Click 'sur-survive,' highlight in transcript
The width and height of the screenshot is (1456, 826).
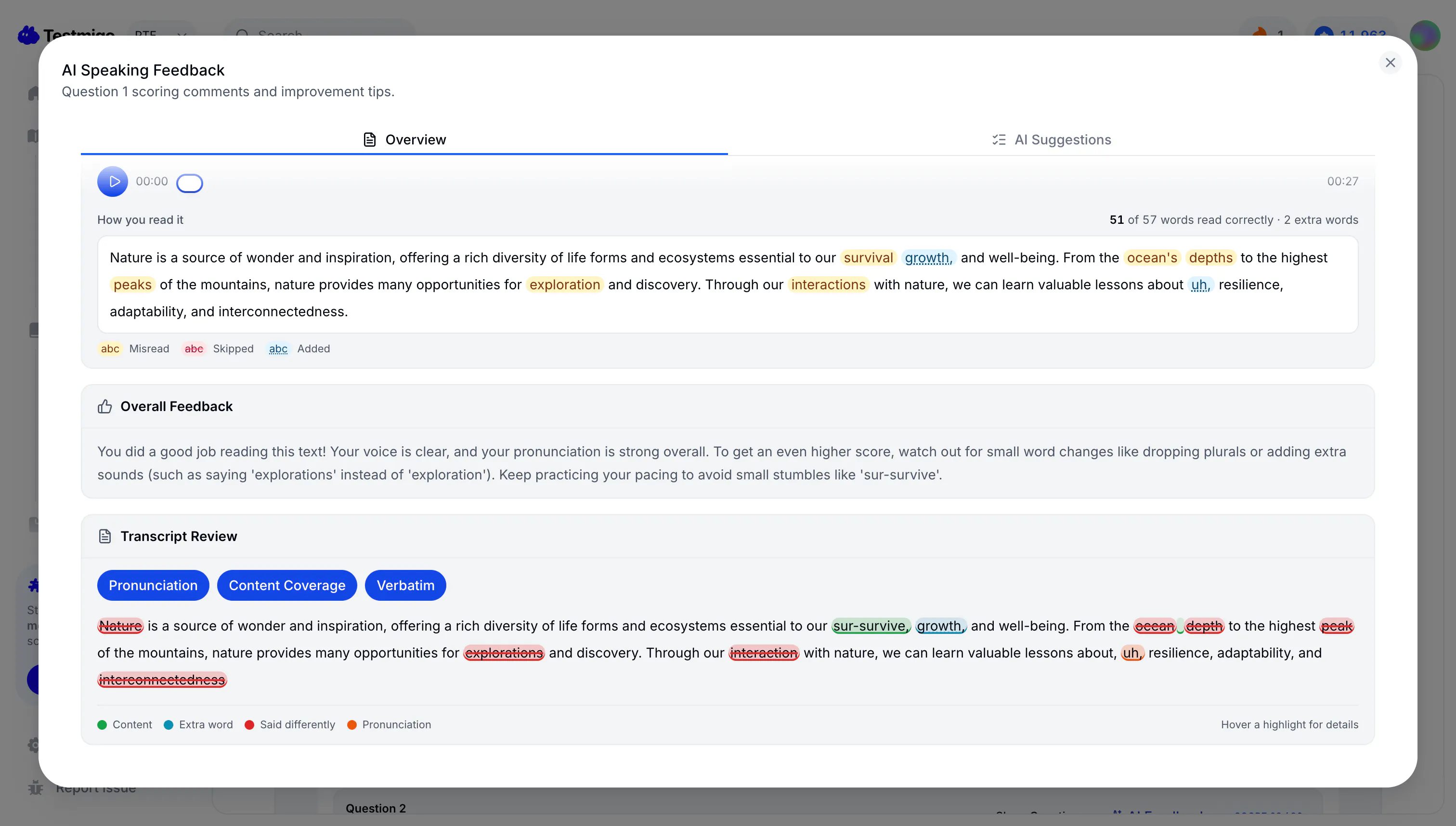click(871, 626)
